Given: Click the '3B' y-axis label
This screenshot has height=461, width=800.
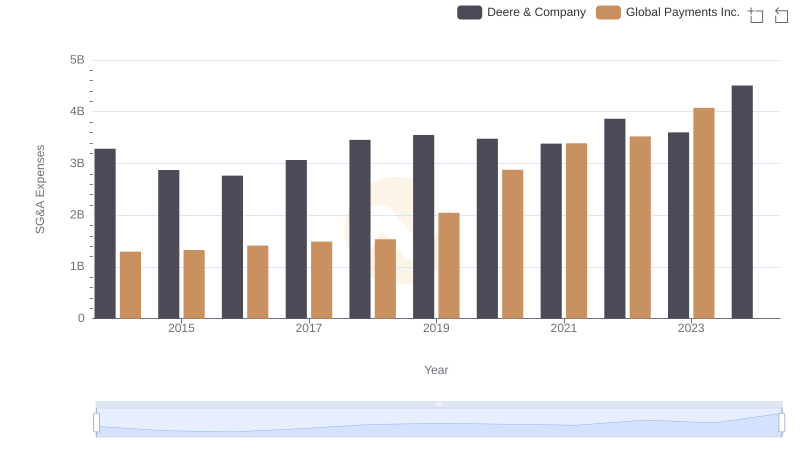Looking at the screenshot, I should 77,163.
